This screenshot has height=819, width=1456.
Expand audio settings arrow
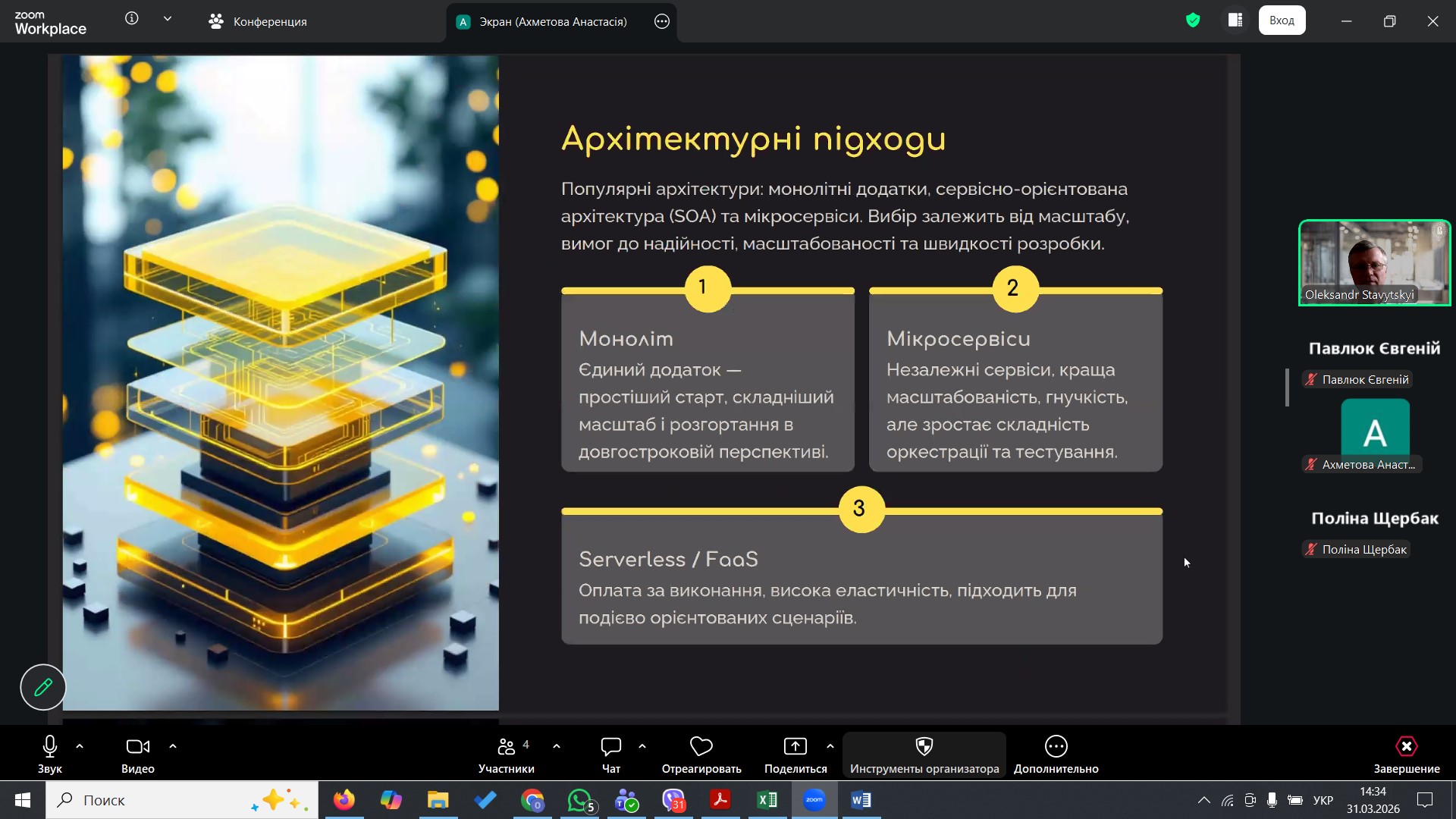coord(80,746)
